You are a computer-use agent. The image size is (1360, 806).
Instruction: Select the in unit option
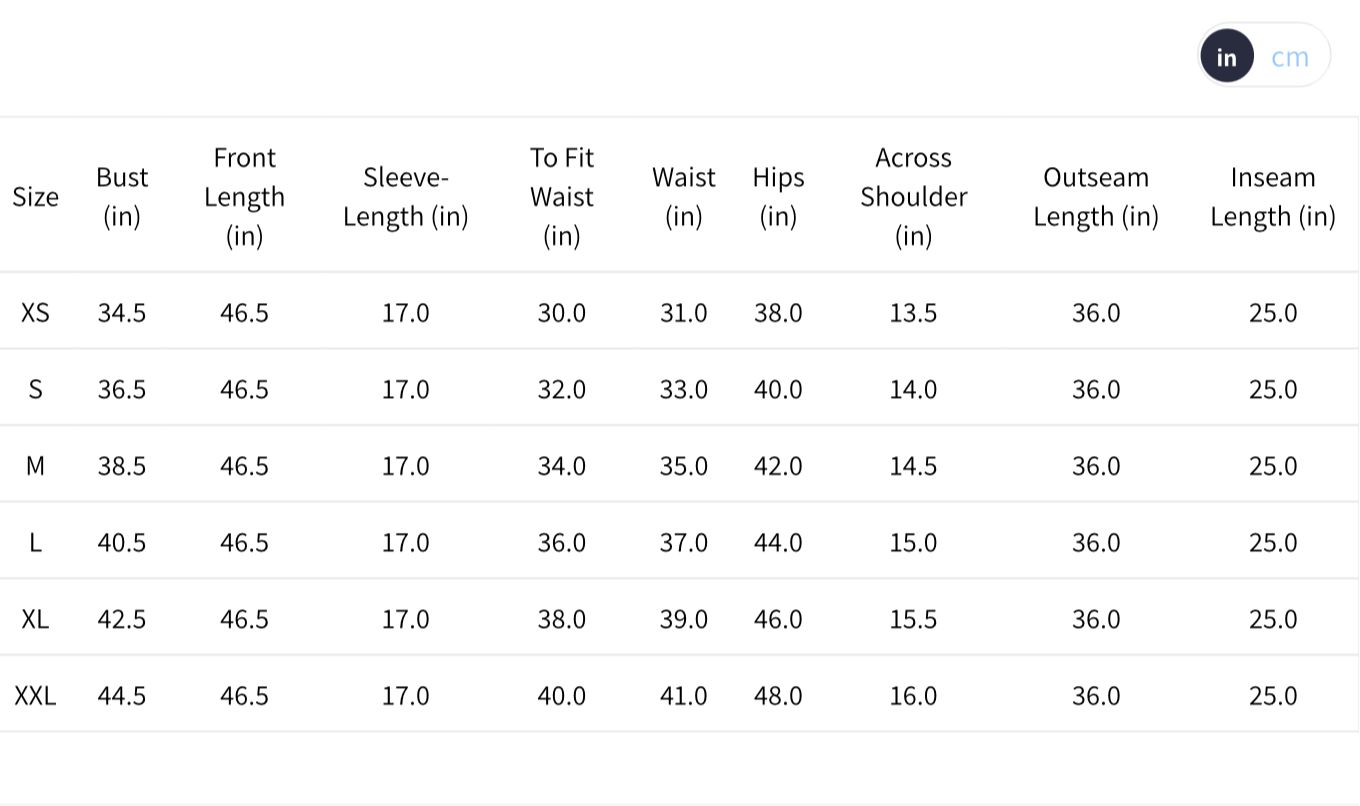click(1227, 57)
